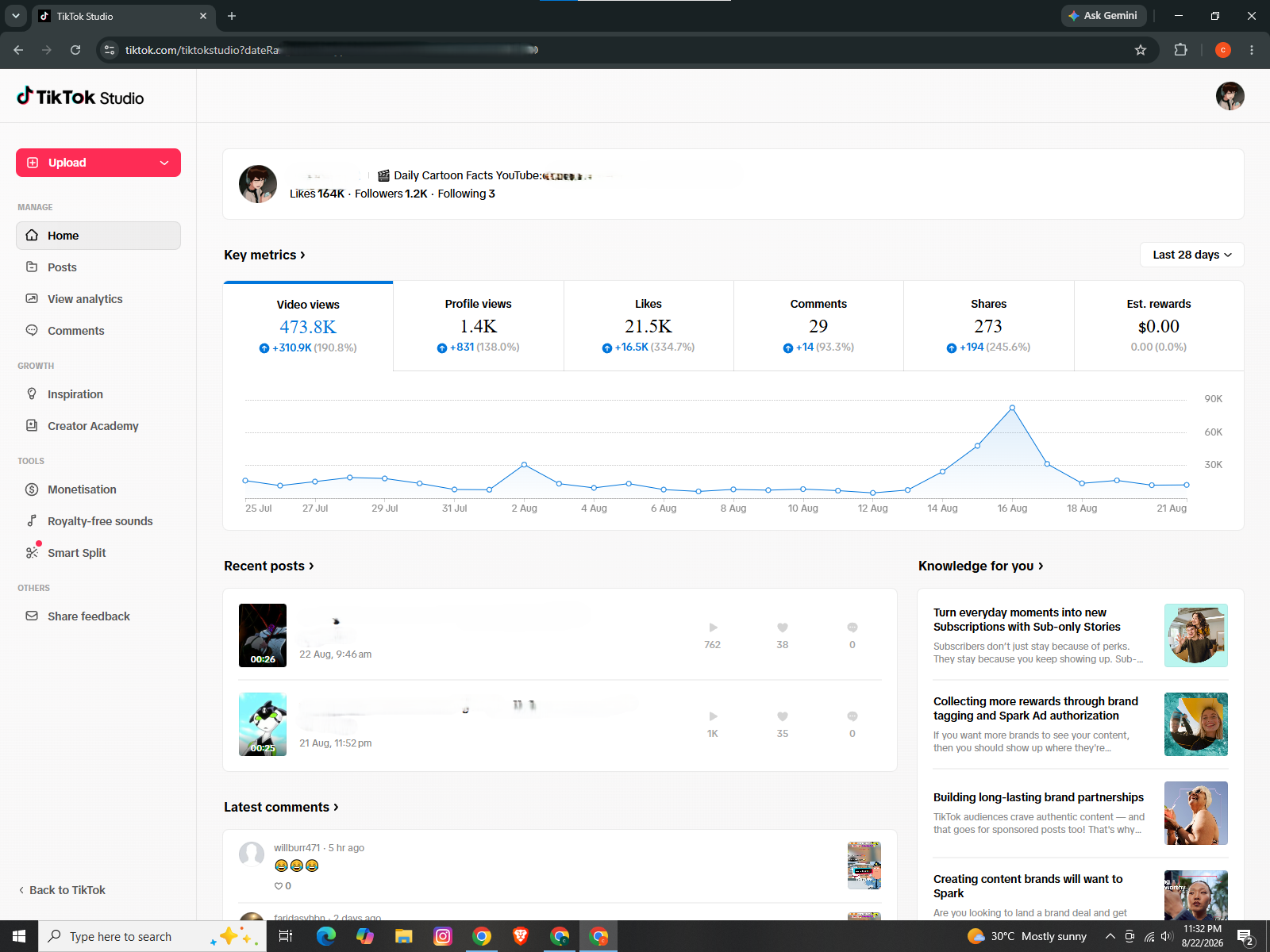1270x952 pixels.
Task: Click the likes heart icon for 21 Aug post
Action: click(x=783, y=716)
